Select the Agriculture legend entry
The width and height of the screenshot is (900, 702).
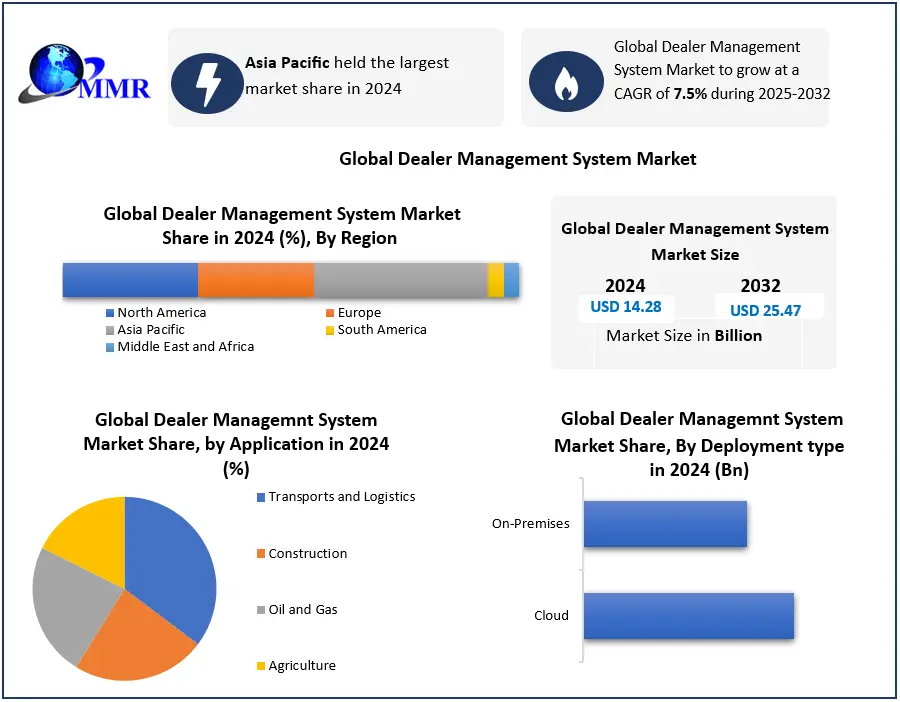(x=301, y=665)
